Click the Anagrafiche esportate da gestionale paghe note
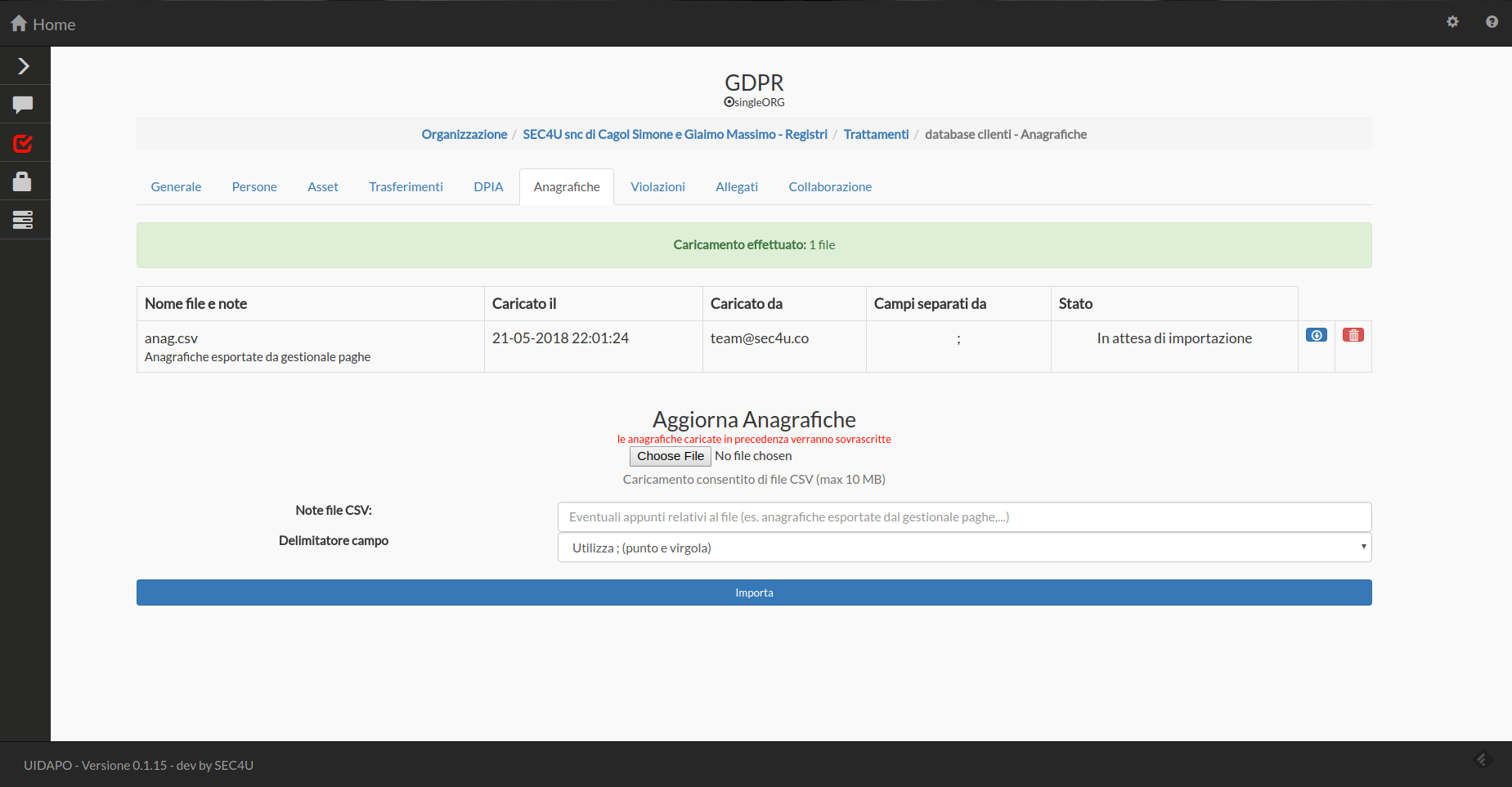Screen dimensions: 1512x787 point(258,357)
